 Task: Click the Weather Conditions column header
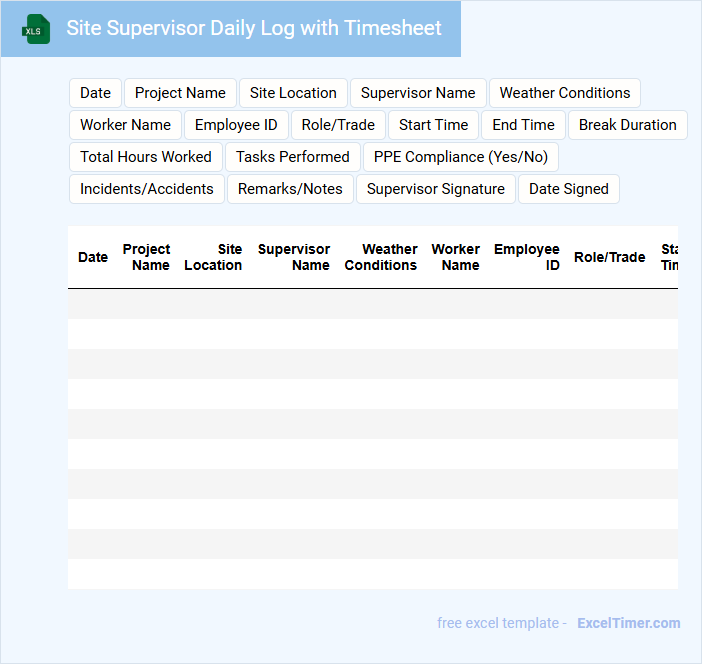coord(381,257)
